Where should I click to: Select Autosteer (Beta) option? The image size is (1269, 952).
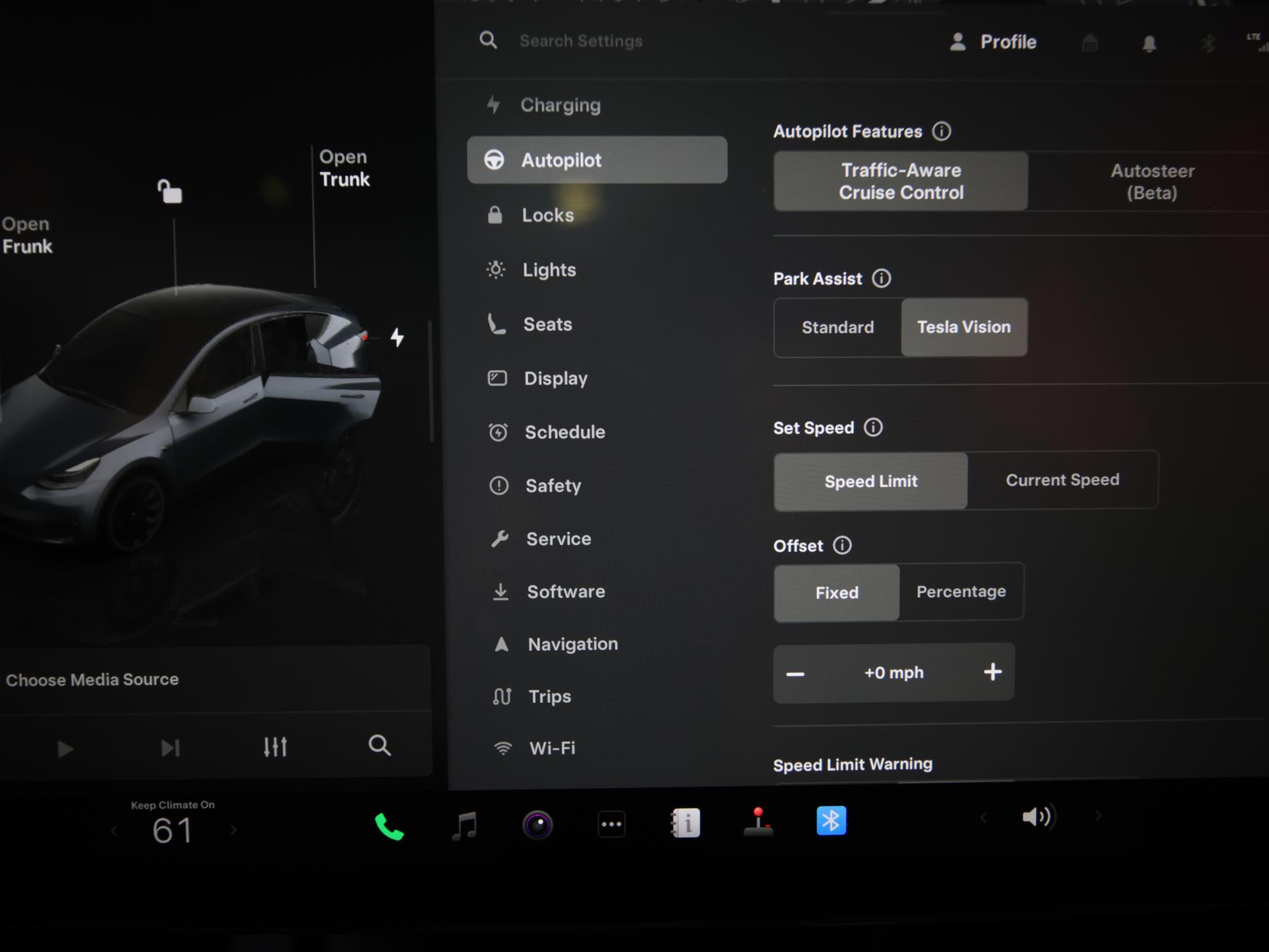coord(1151,182)
